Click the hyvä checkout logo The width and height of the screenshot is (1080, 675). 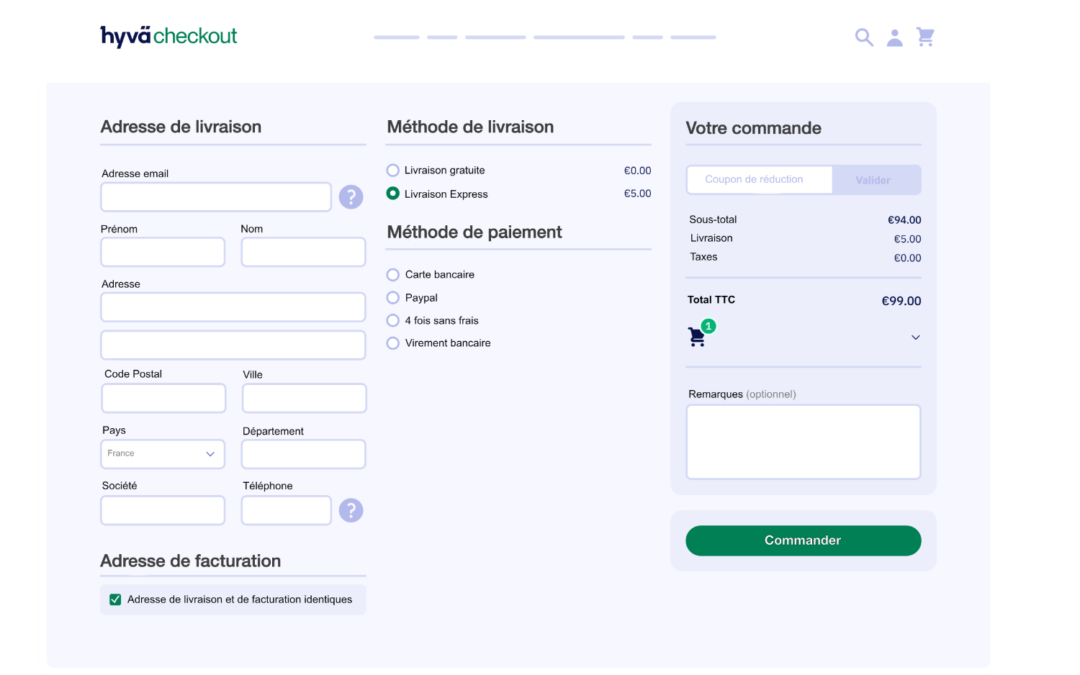point(169,36)
